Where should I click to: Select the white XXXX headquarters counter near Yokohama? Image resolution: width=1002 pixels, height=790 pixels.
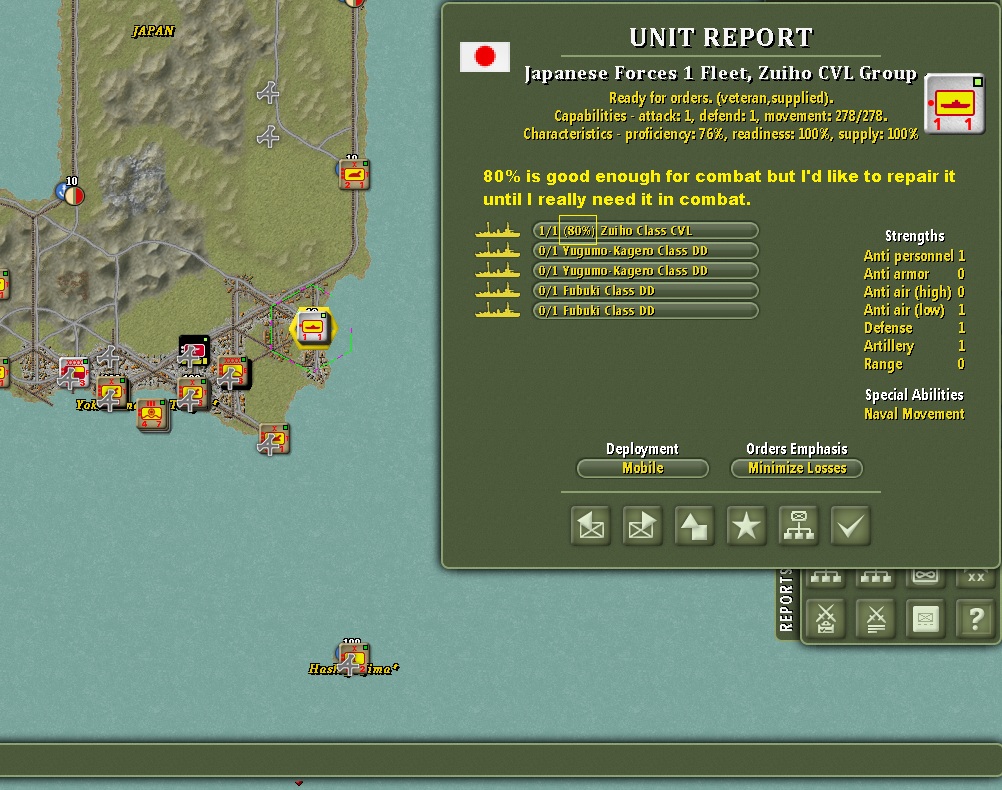pos(73,373)
